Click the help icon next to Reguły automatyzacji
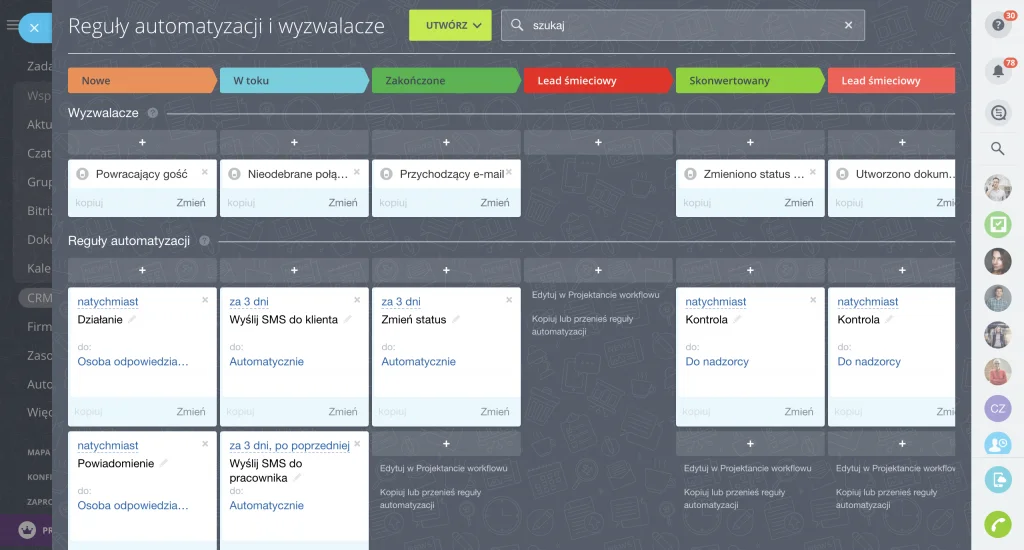The width and height of the screenshot is (1024, 550). pyautogui.click(x=204, y=241)
